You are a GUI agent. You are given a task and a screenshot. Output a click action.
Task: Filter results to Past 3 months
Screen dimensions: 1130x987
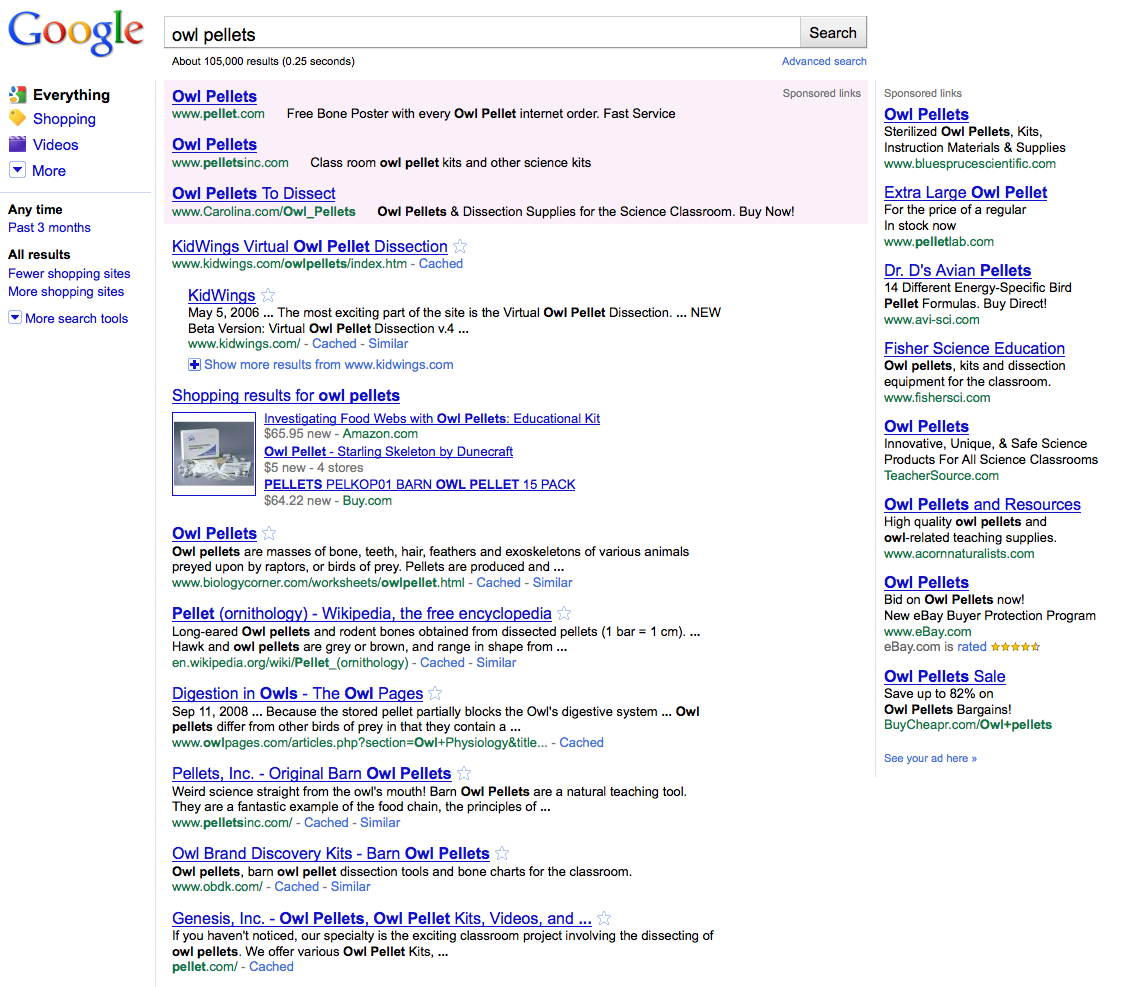pyautogui.click(x=49, y=228)
